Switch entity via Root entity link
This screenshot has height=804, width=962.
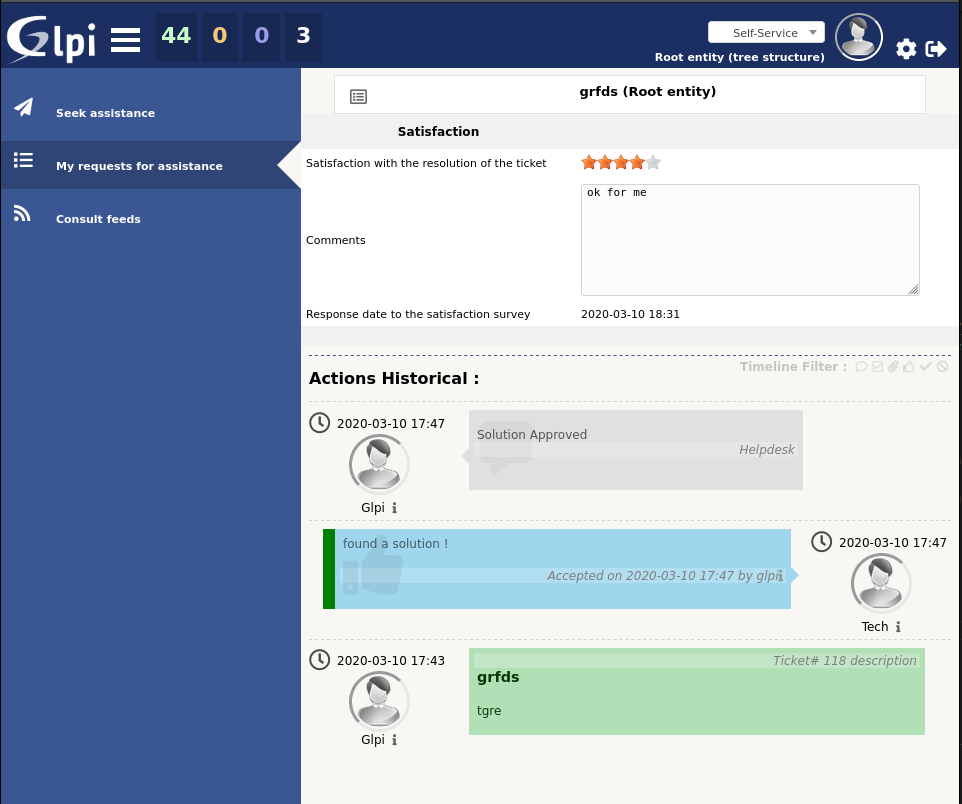point(739,57)
